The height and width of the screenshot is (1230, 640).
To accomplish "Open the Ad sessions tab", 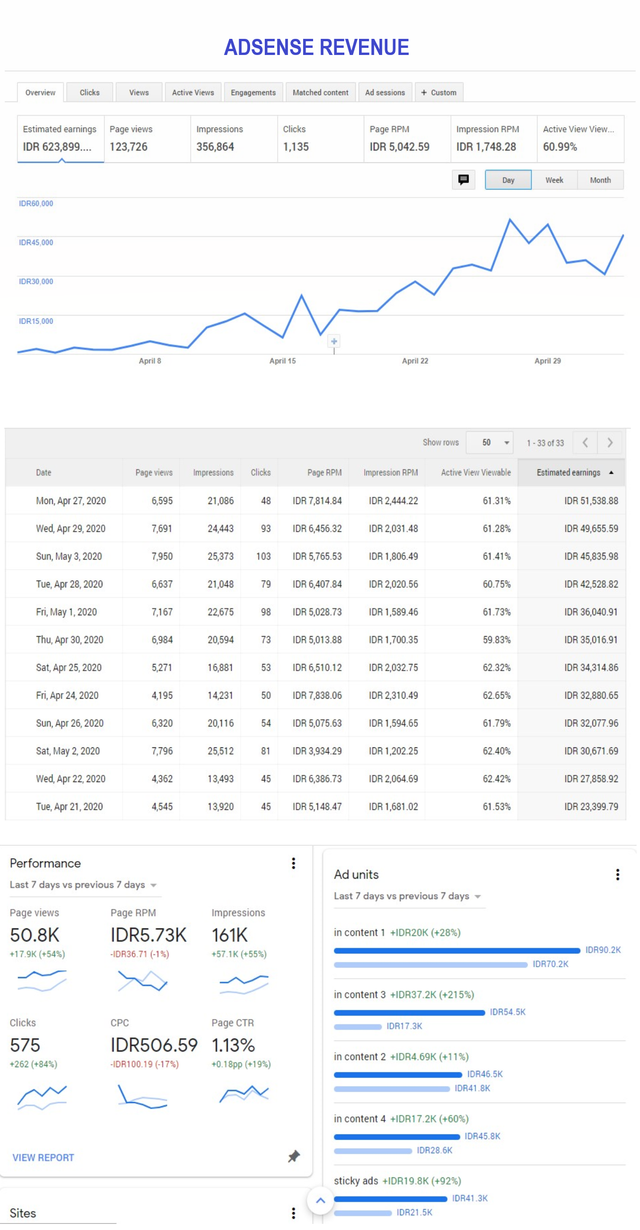I will click(385, 92).
